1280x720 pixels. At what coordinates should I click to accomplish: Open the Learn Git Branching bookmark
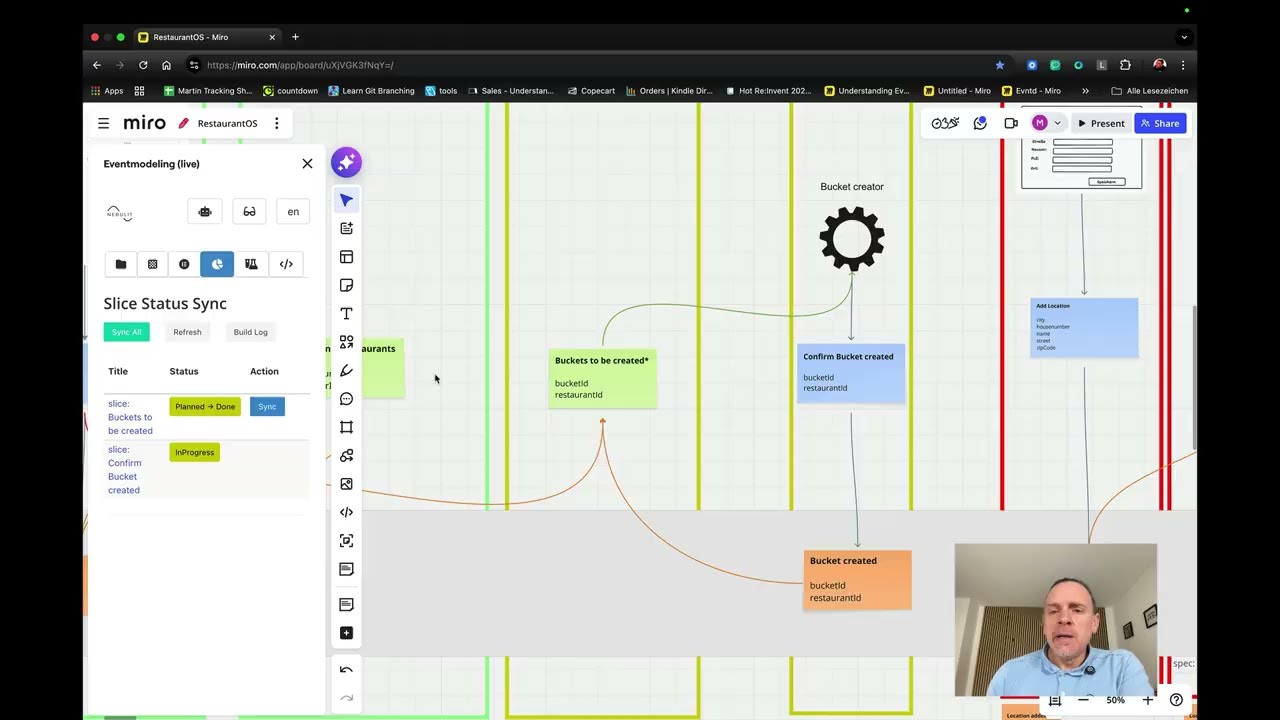(371, 91)
